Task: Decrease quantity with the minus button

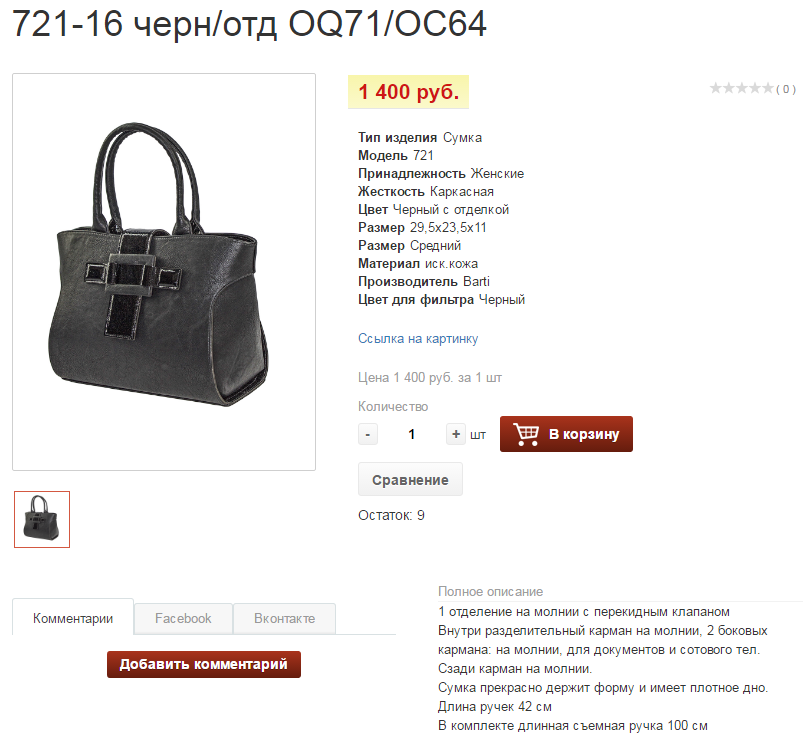Action: (368, 434)
